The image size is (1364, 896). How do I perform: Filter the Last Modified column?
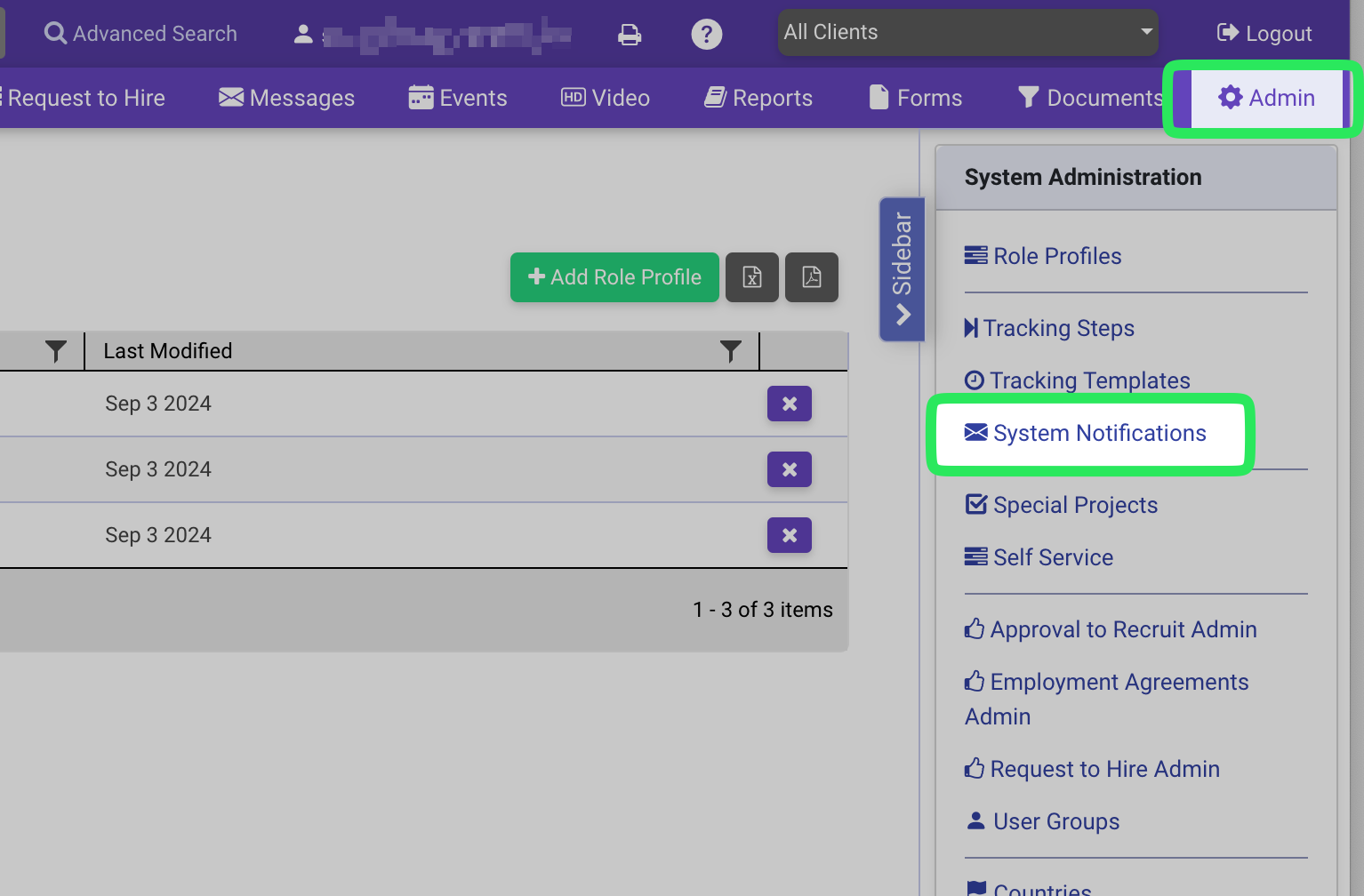731,351
